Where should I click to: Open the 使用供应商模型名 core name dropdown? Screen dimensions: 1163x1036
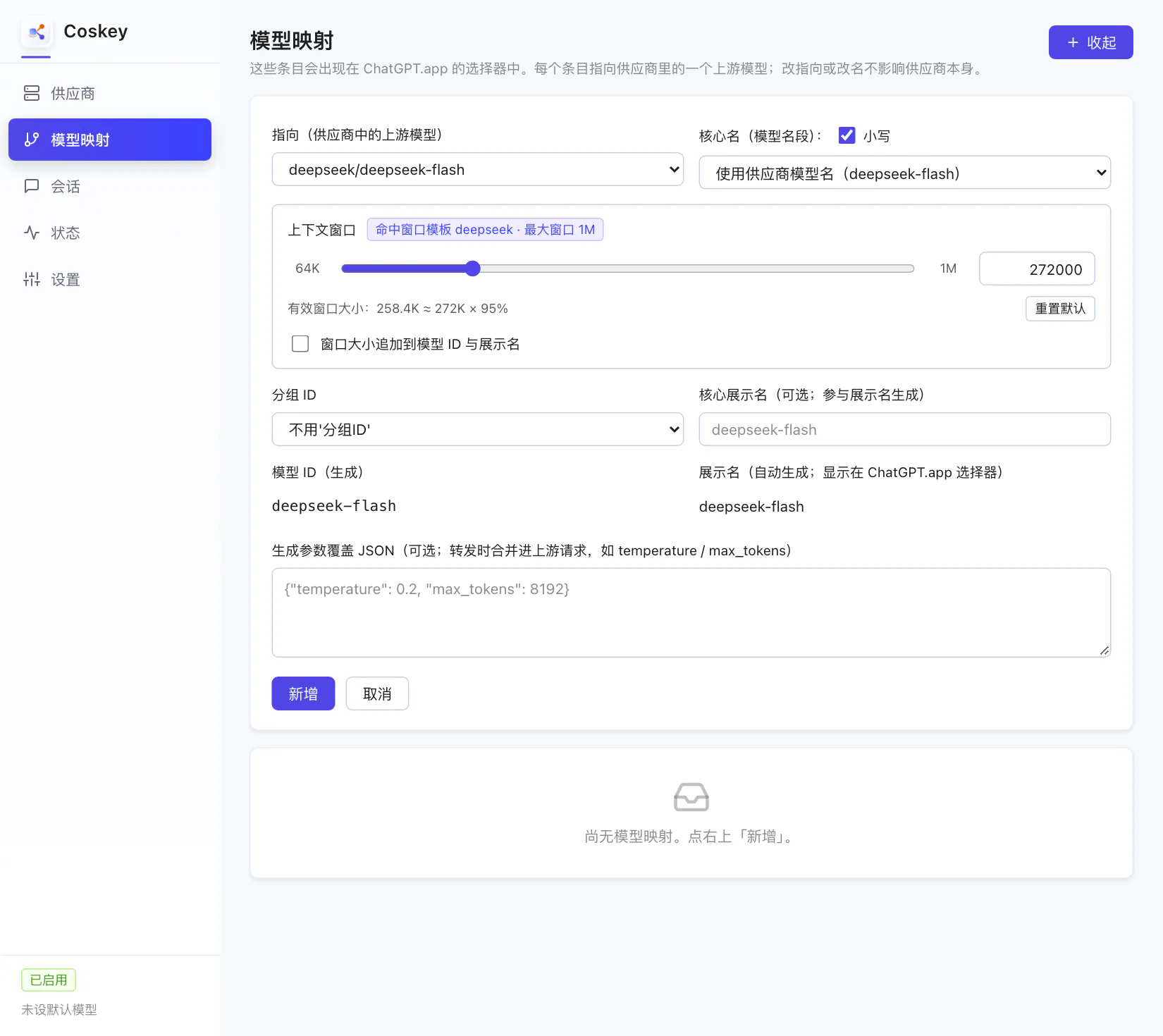[904, 173]
